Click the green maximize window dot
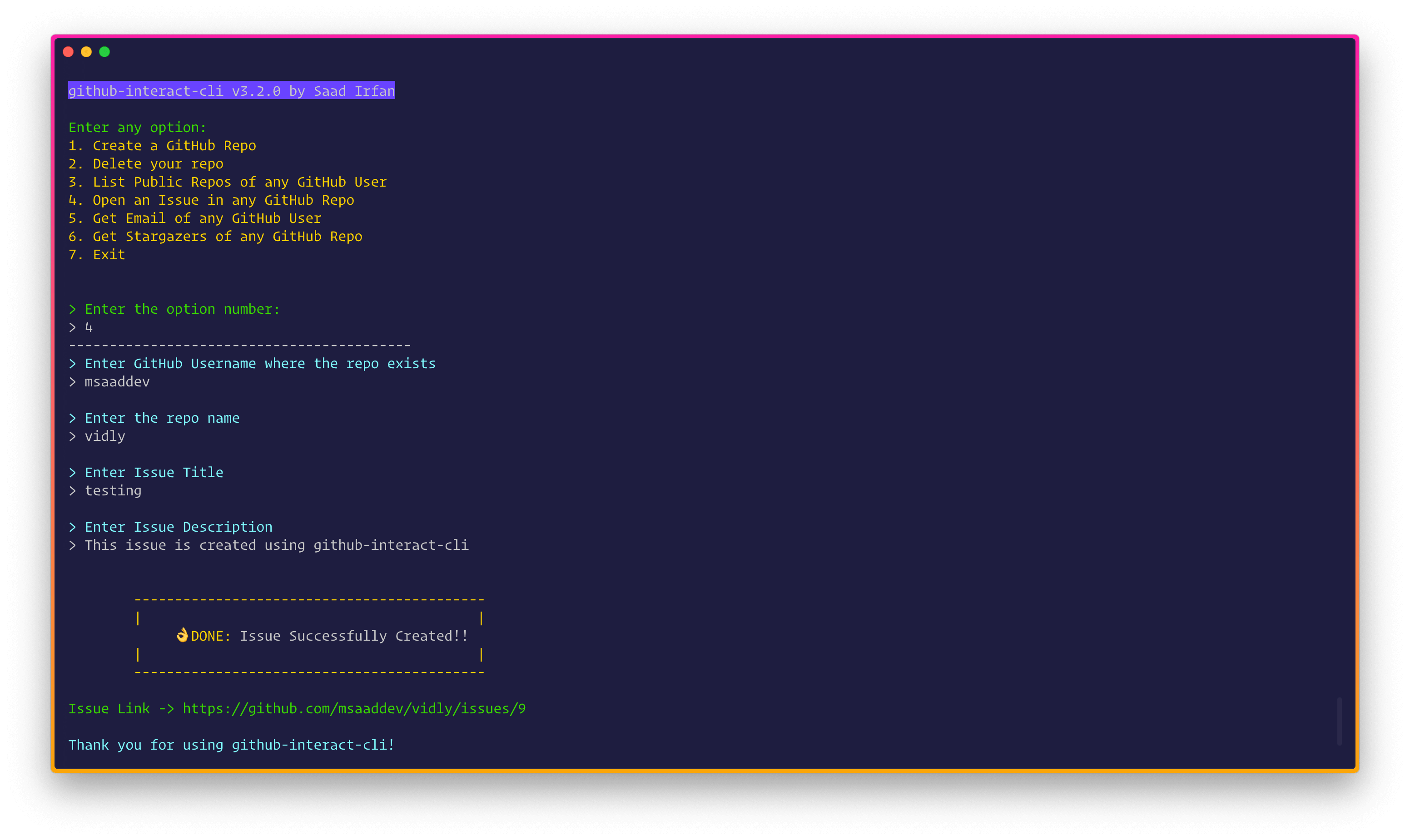Screen dimensions: 1410x840 click(104, 52)
